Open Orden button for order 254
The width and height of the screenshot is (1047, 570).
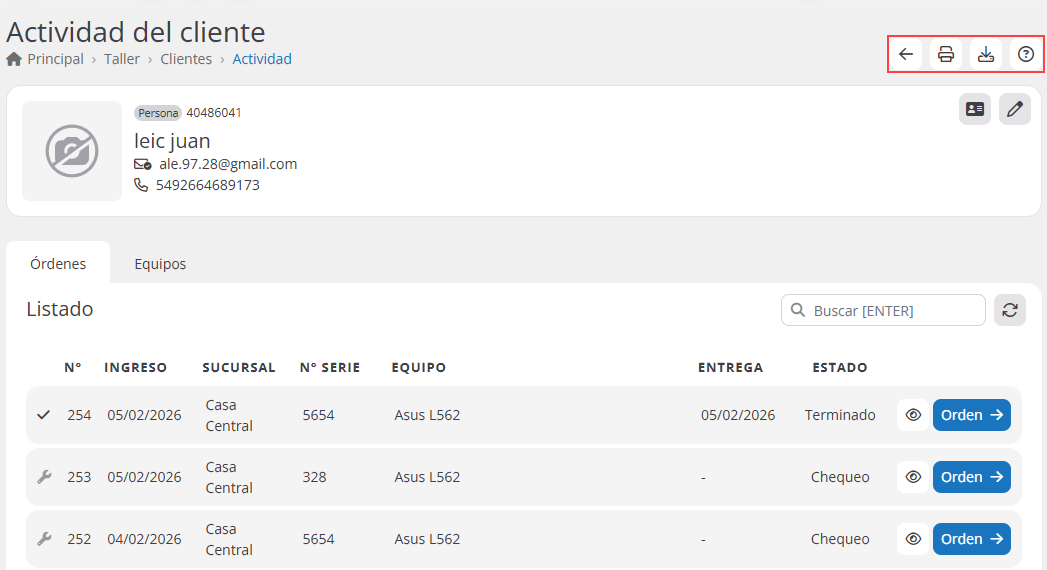coord(972,415)
